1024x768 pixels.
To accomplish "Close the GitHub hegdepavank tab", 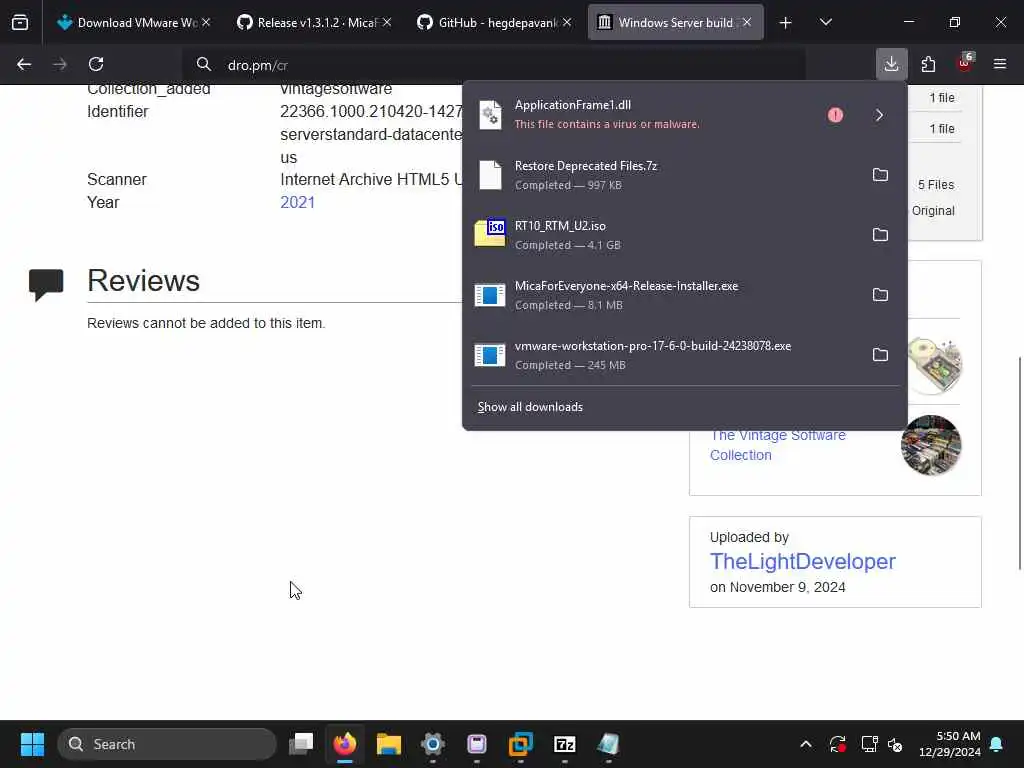I will coord(567,22).
